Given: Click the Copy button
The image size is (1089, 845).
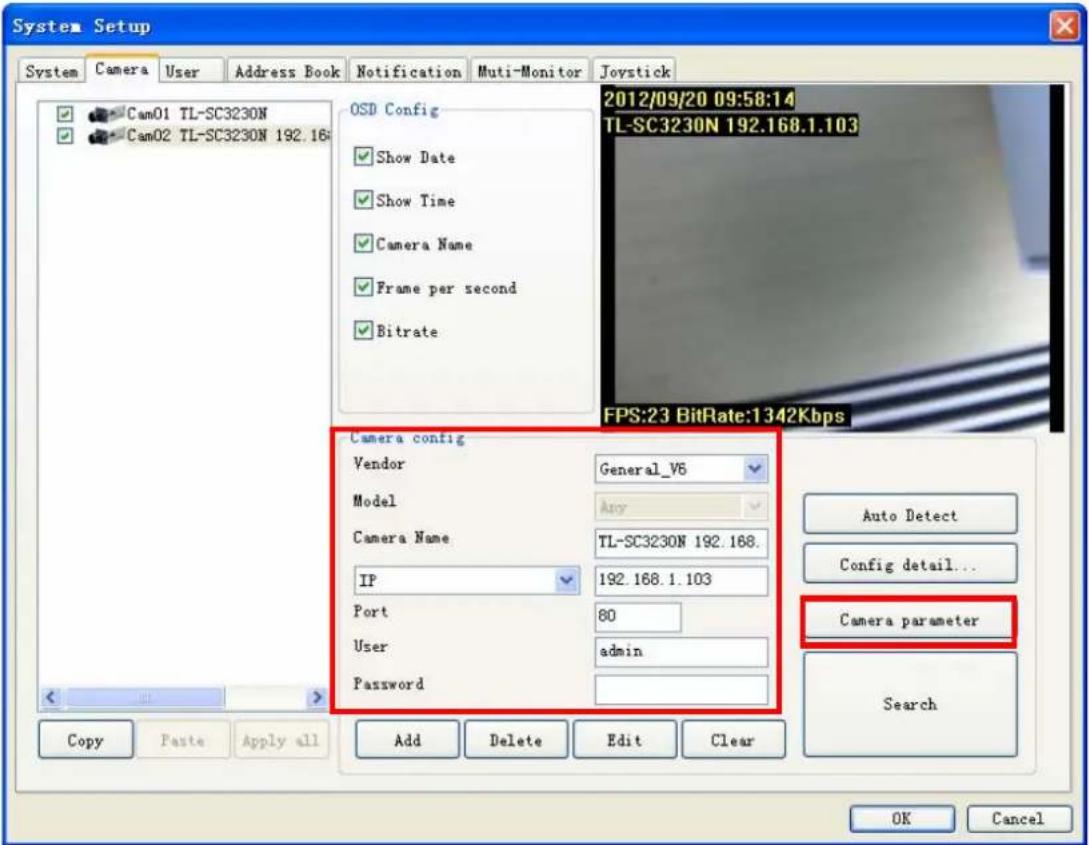Looking at the screenshot, I should point(85,740).
